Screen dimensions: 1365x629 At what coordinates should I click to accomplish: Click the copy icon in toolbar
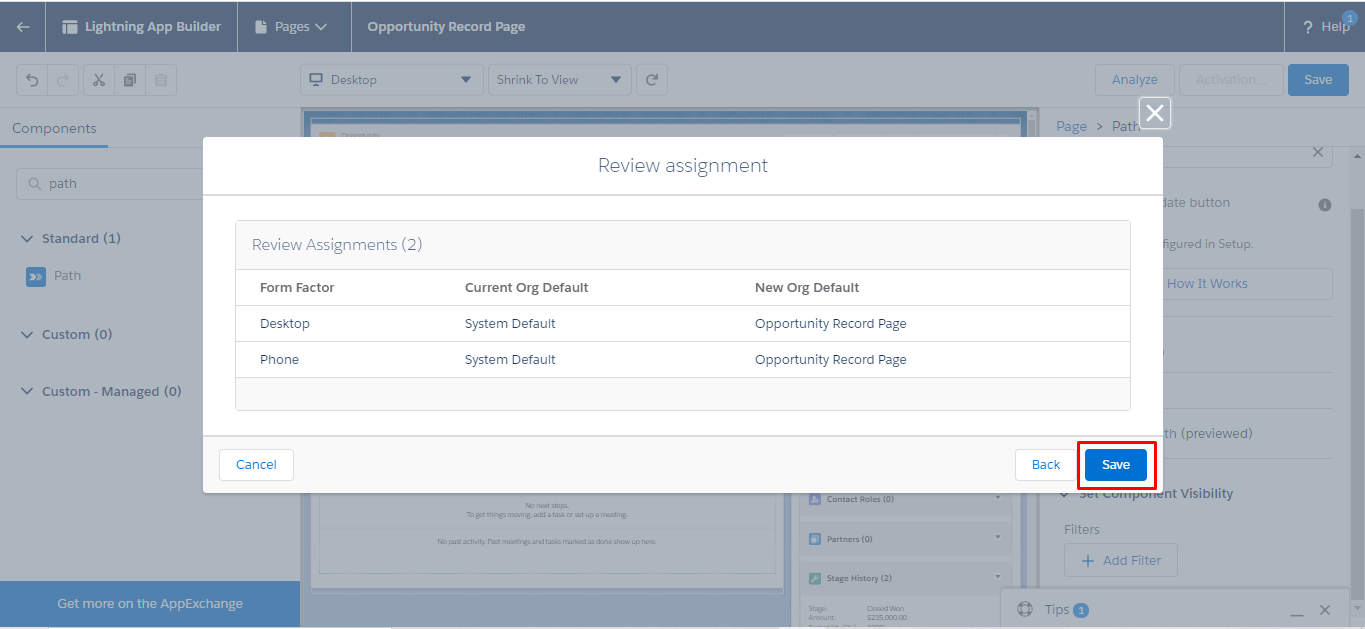130,80
